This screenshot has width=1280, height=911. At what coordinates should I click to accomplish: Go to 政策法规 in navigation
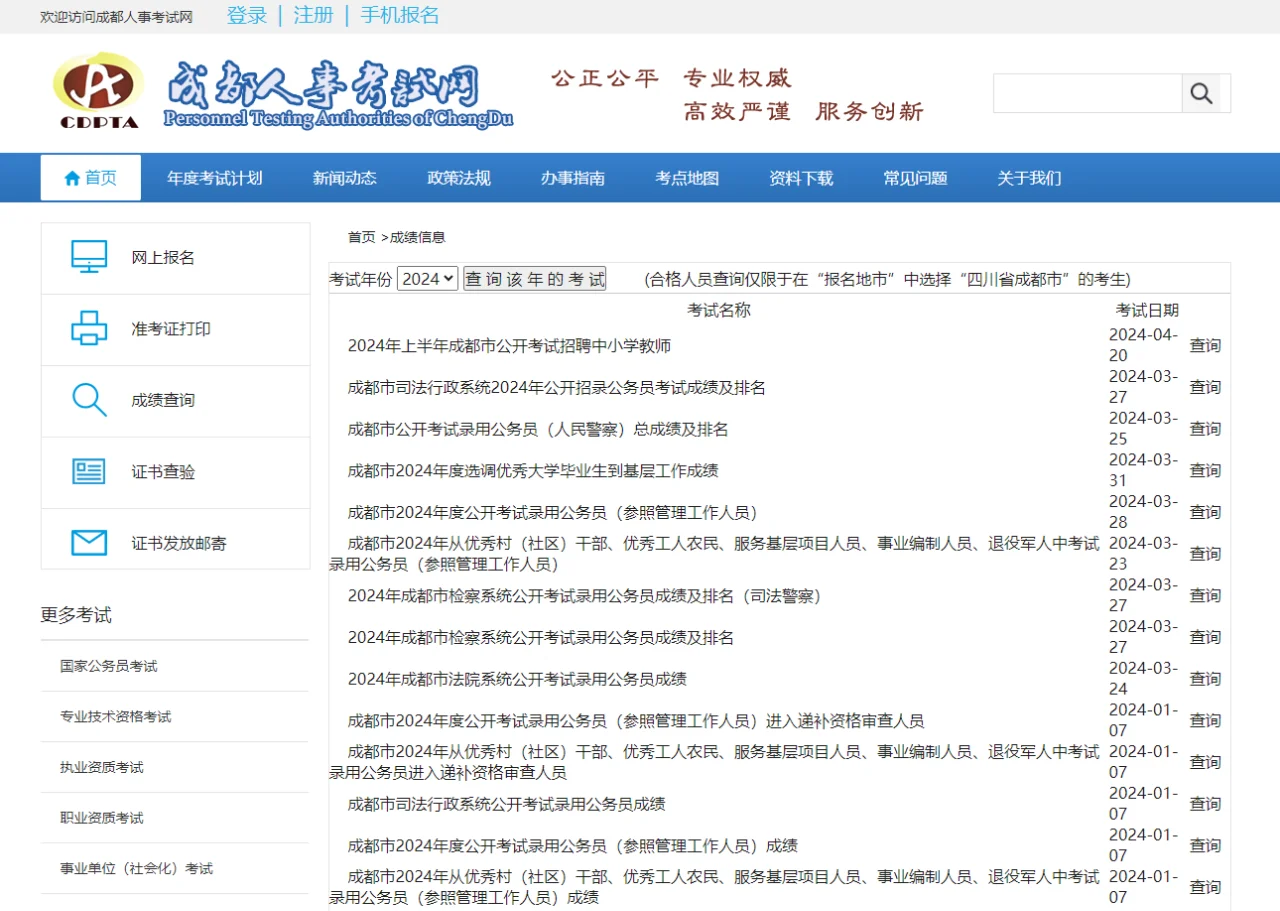pyautogui.click(x=459, y=178)
